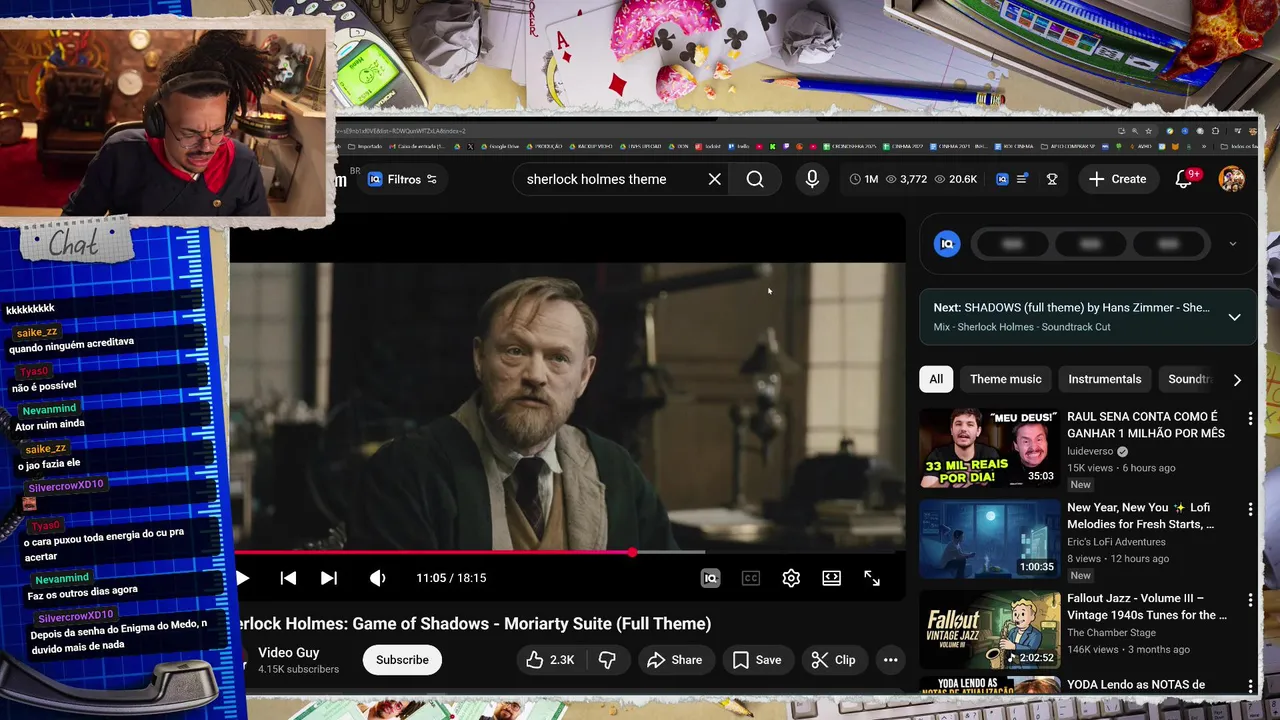Open more actions three-dot menu under video

point(890,660)
